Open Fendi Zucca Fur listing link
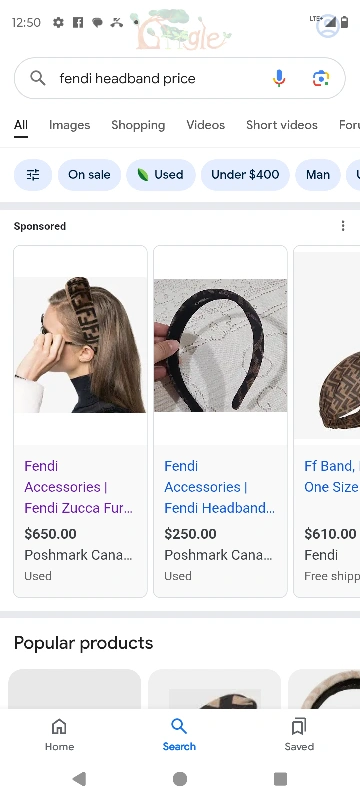Viewport: 360px width, 800px height. pyautogui.click(x=79, y=487)
